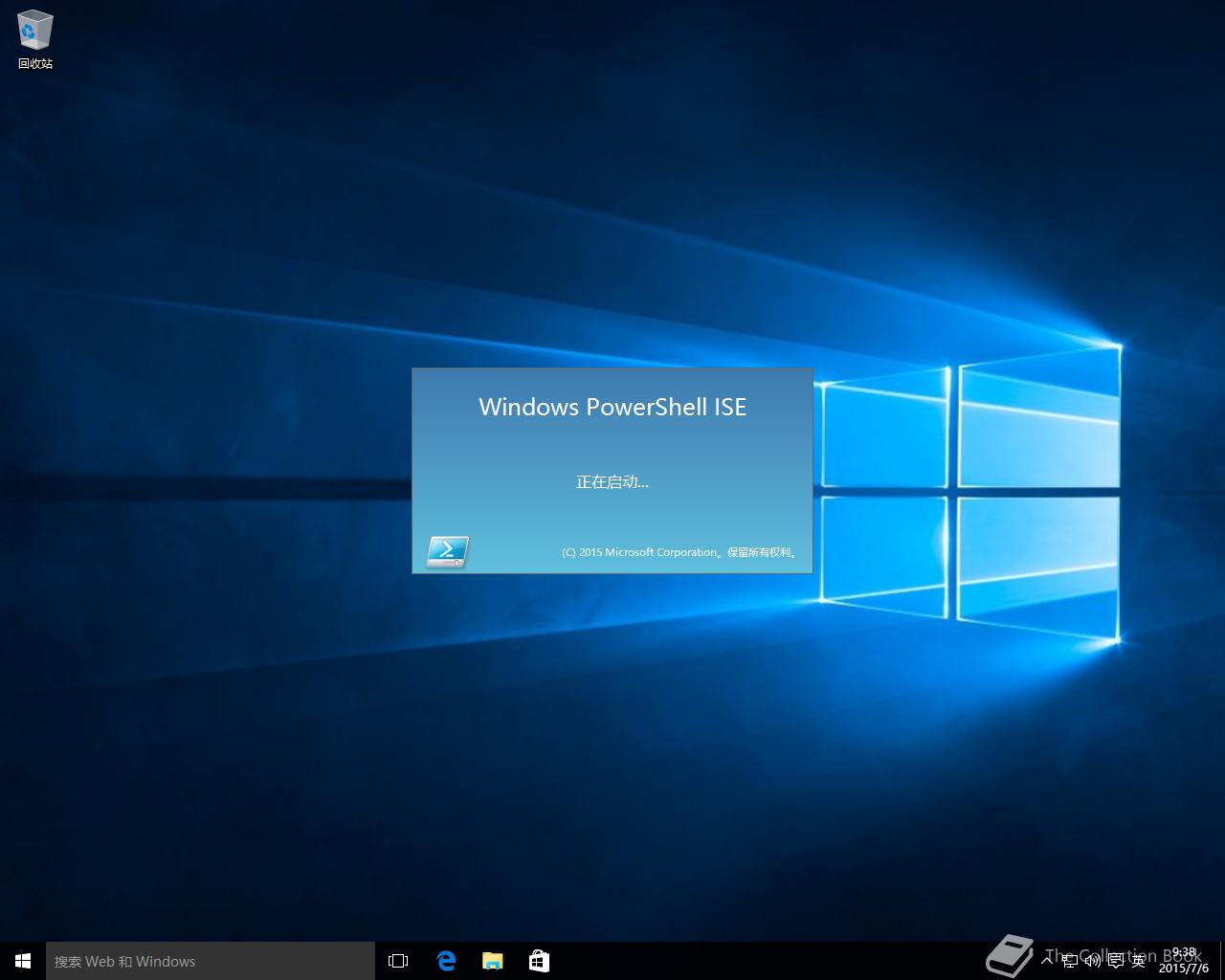Open the Windows Start menu
Viewport: 1225px width, 980px height.
[x=23, y=961]
